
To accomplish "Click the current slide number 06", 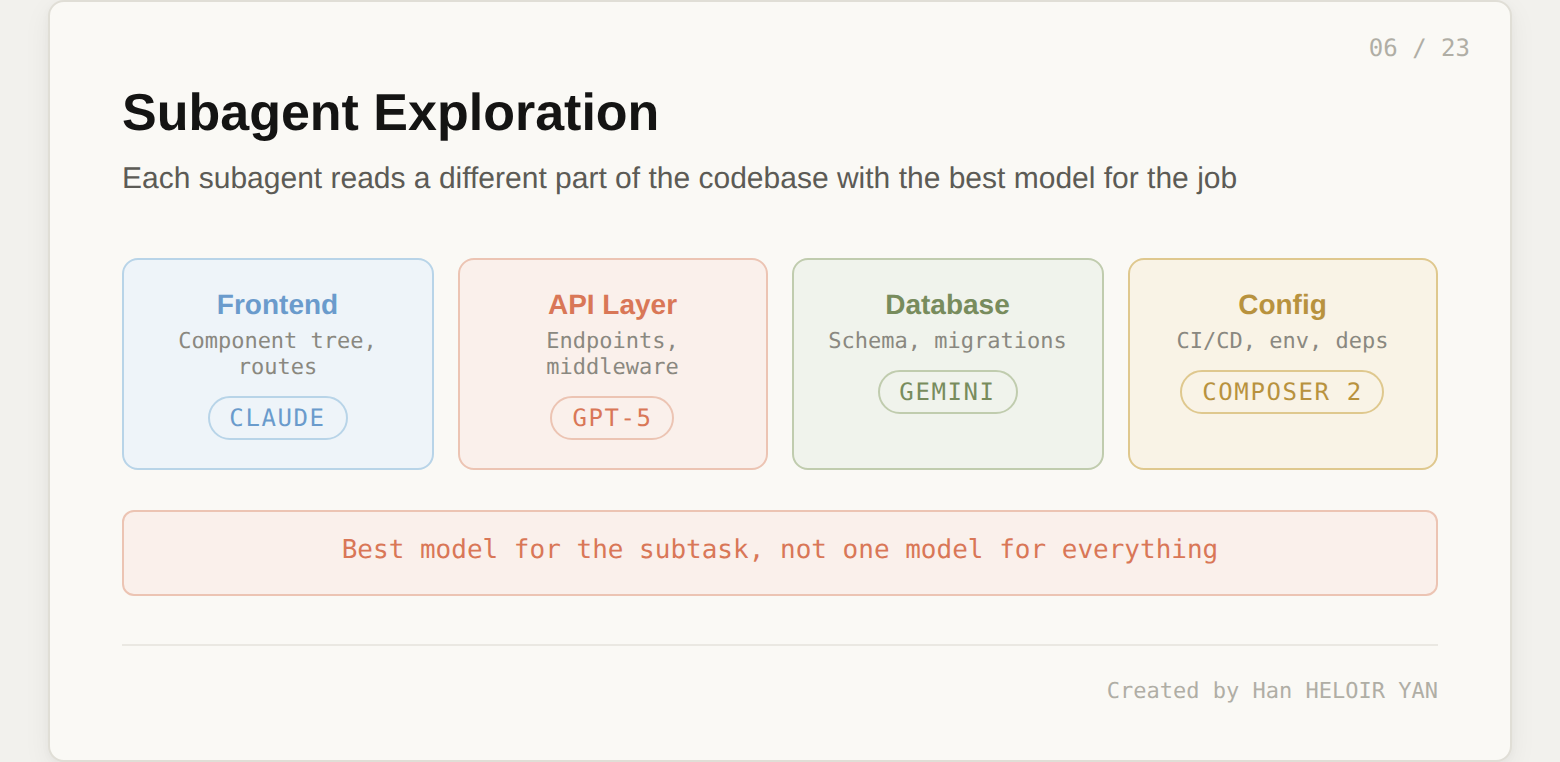I will 1383,48.
